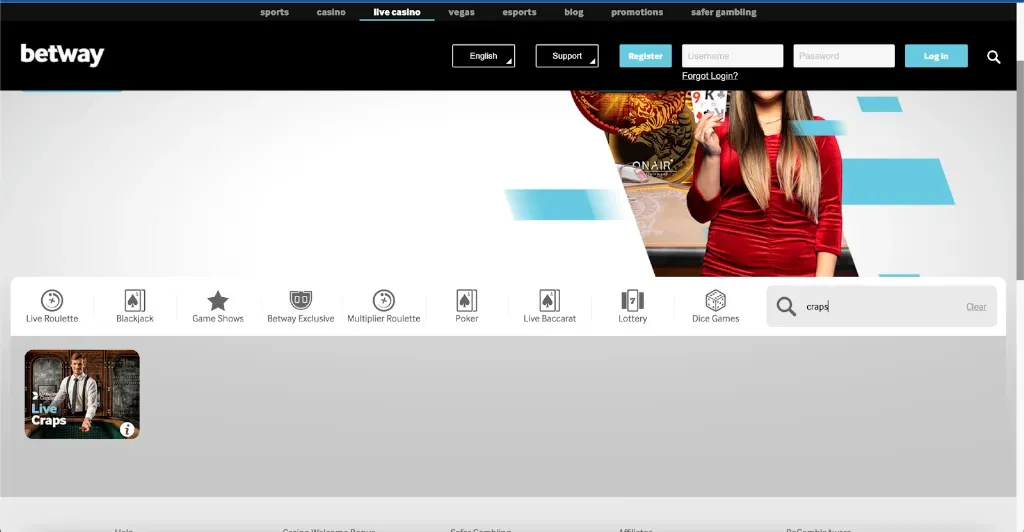Image resolution: width=1024 pixels, height=532 pixels.
Task: Open the Game Shows star icon
Action: (218, 301)
